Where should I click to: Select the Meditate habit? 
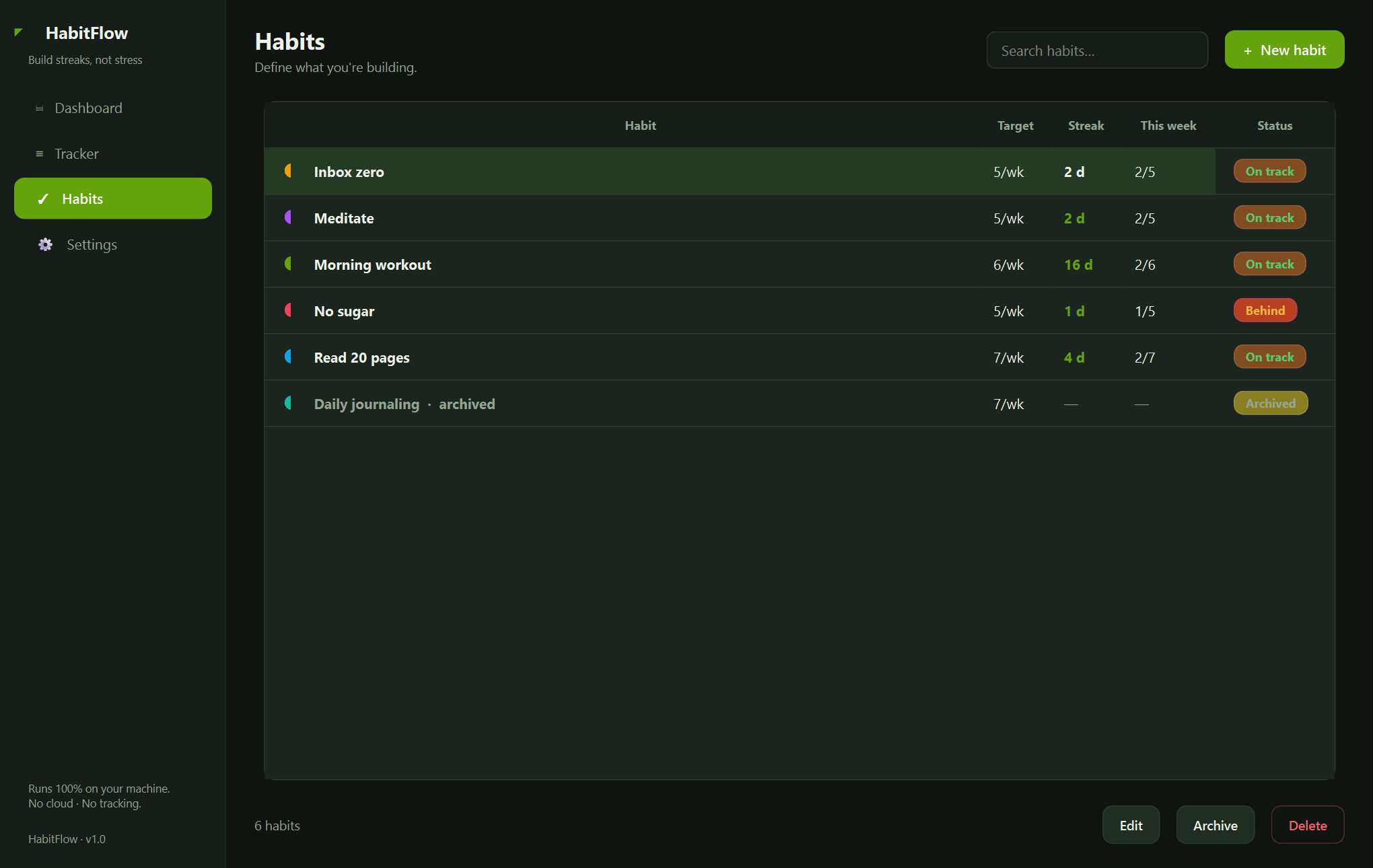(x=799, y=218)
